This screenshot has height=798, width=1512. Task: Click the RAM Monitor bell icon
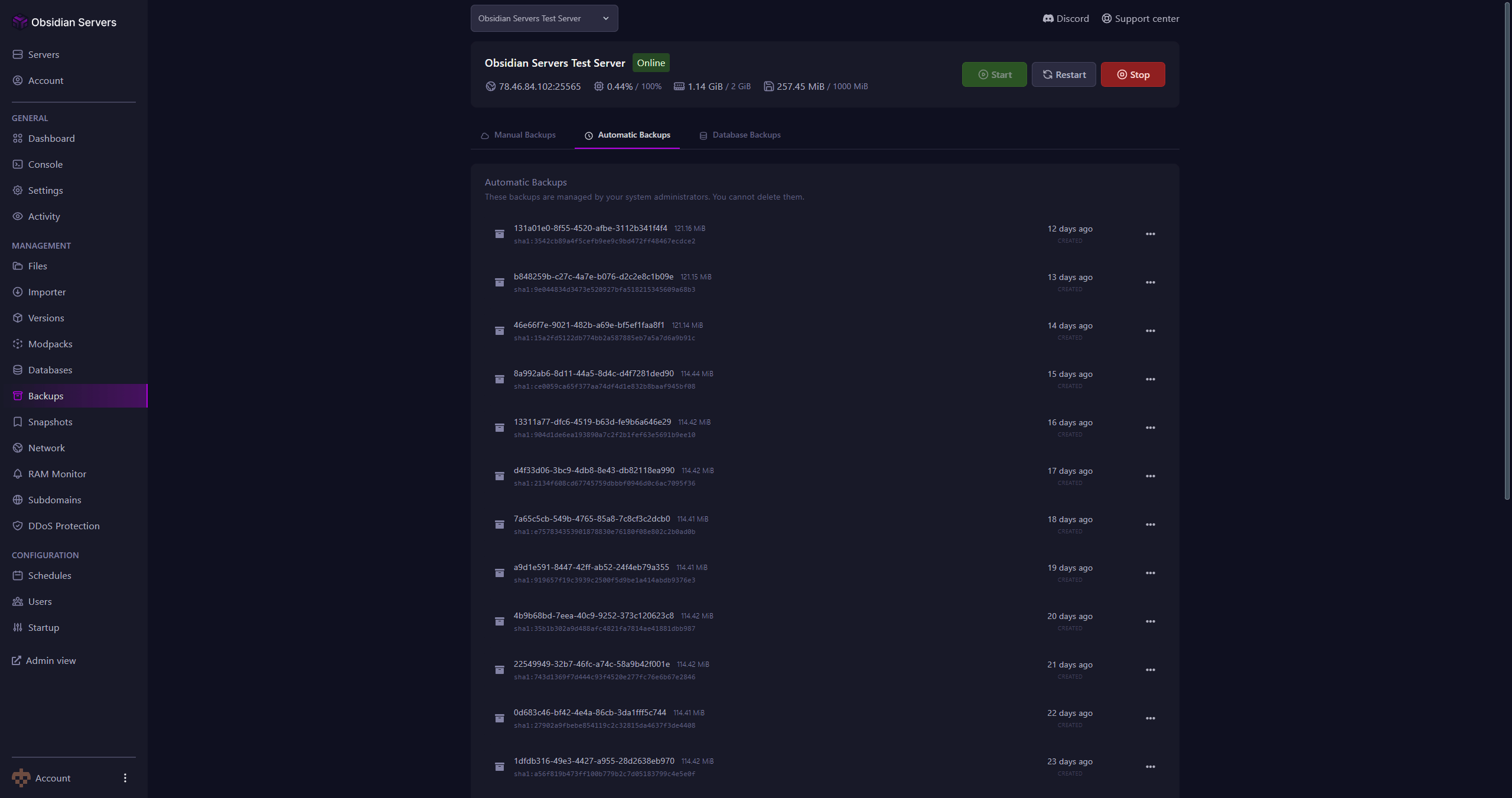pos(18,474)
